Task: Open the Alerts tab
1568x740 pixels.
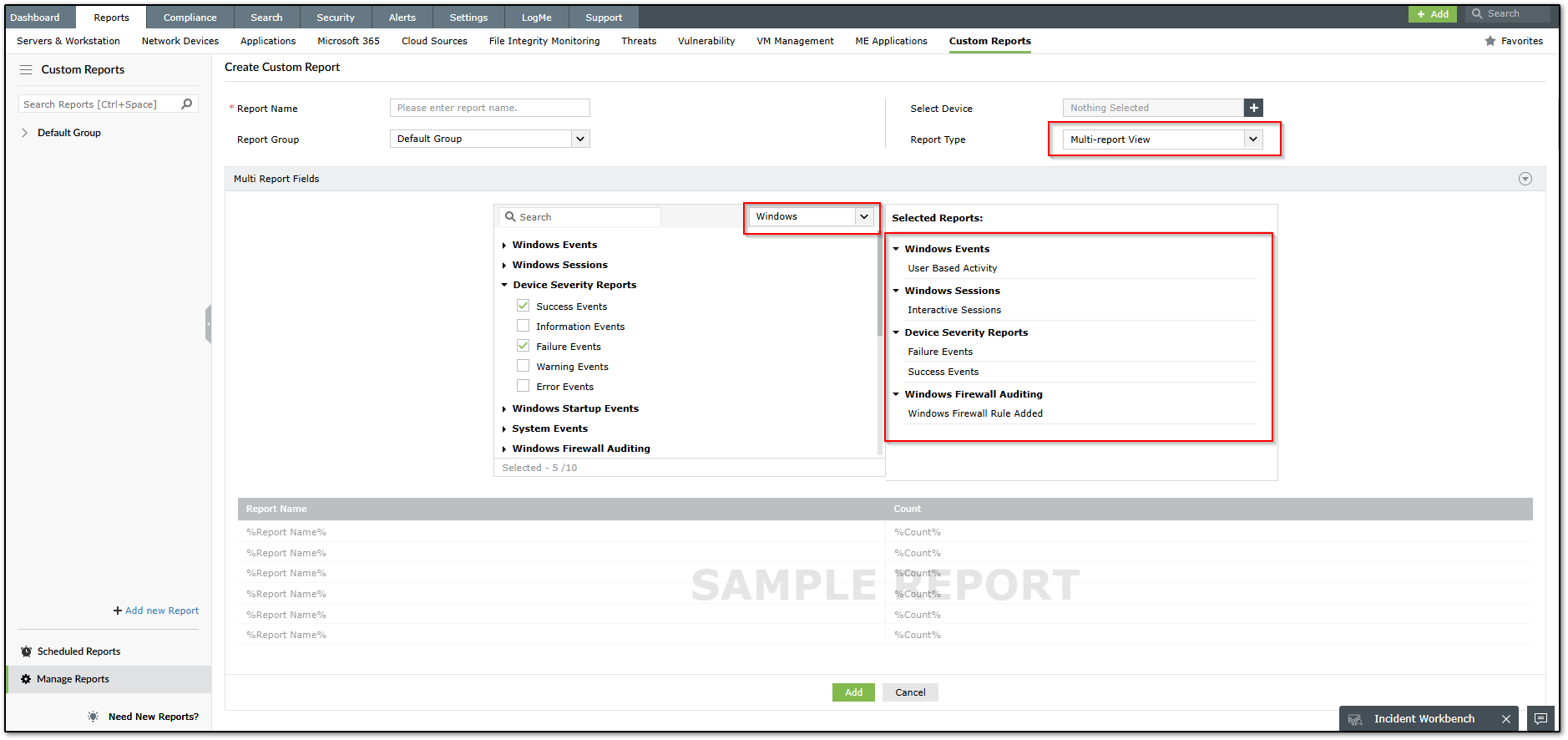Action: (402, 18)
